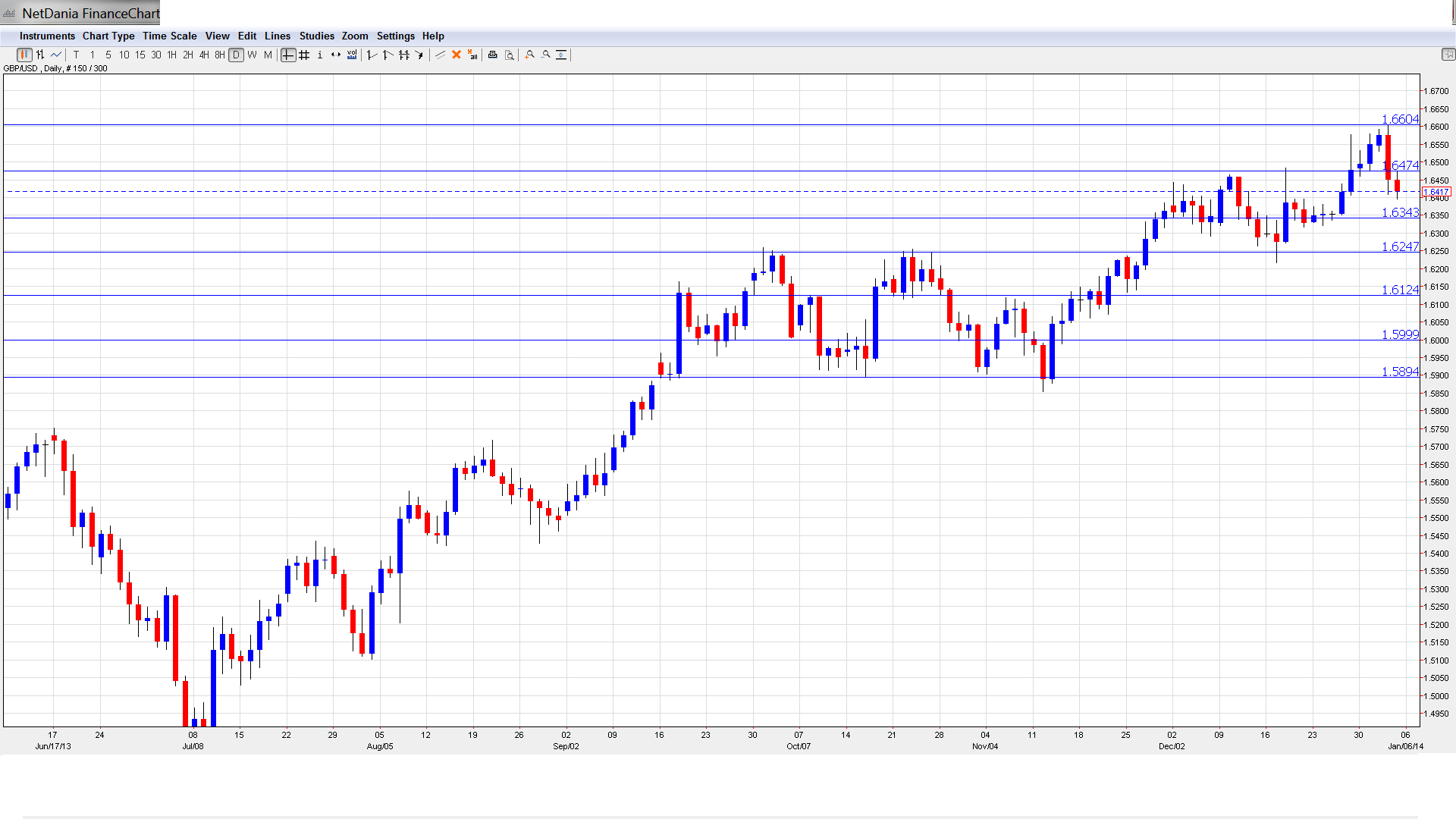Click the info (i) icon
Screen dimensions: 1456x819
click(320, 55)
